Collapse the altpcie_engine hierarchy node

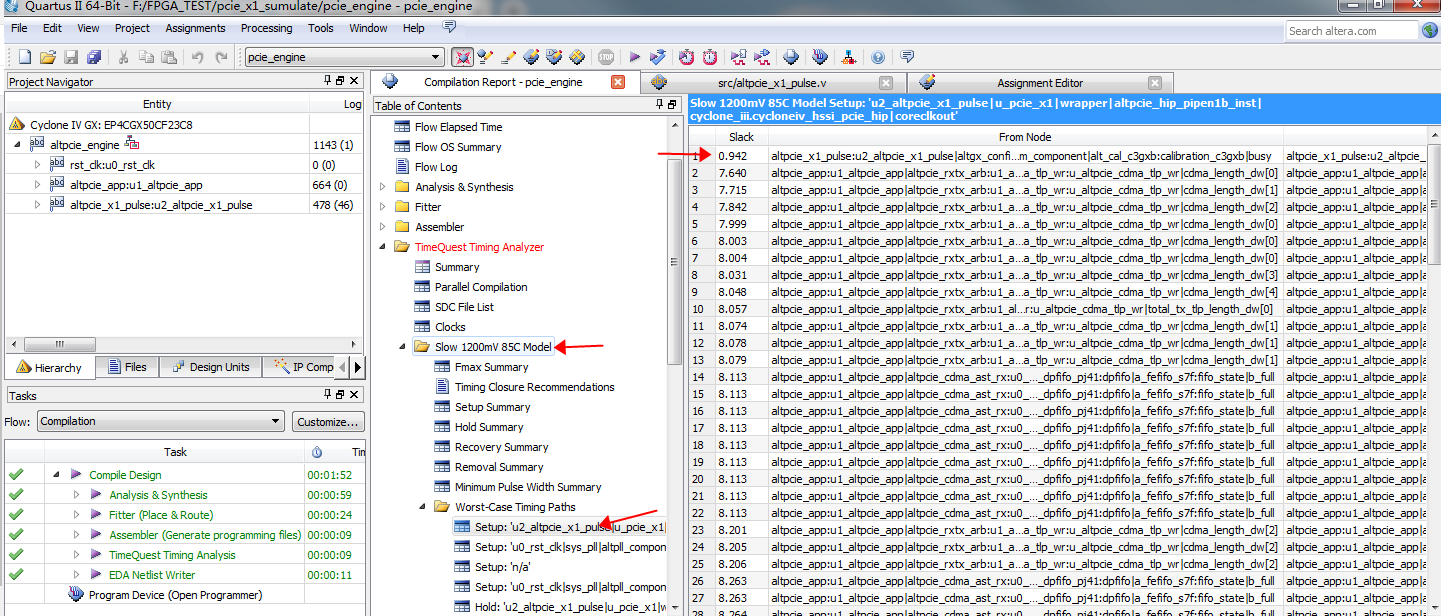[17, 145]
